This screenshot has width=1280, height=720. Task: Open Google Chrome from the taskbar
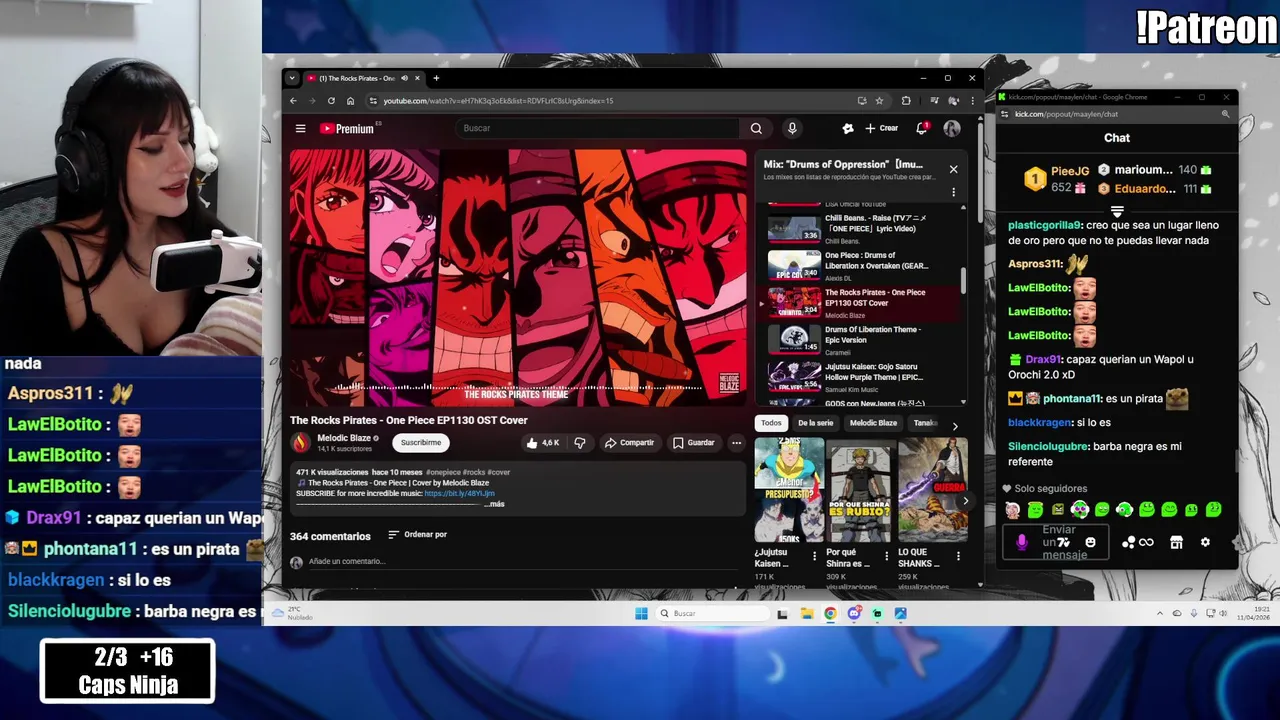click(830, 614)
